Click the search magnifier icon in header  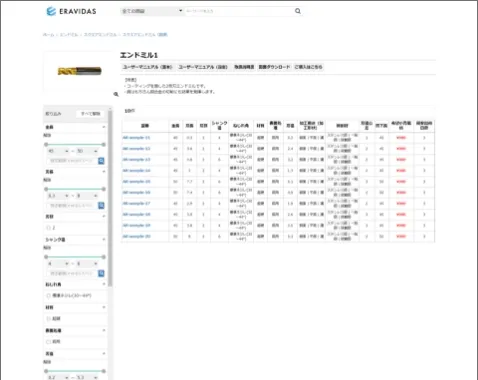pyautogui.click(x=298, y=11)
